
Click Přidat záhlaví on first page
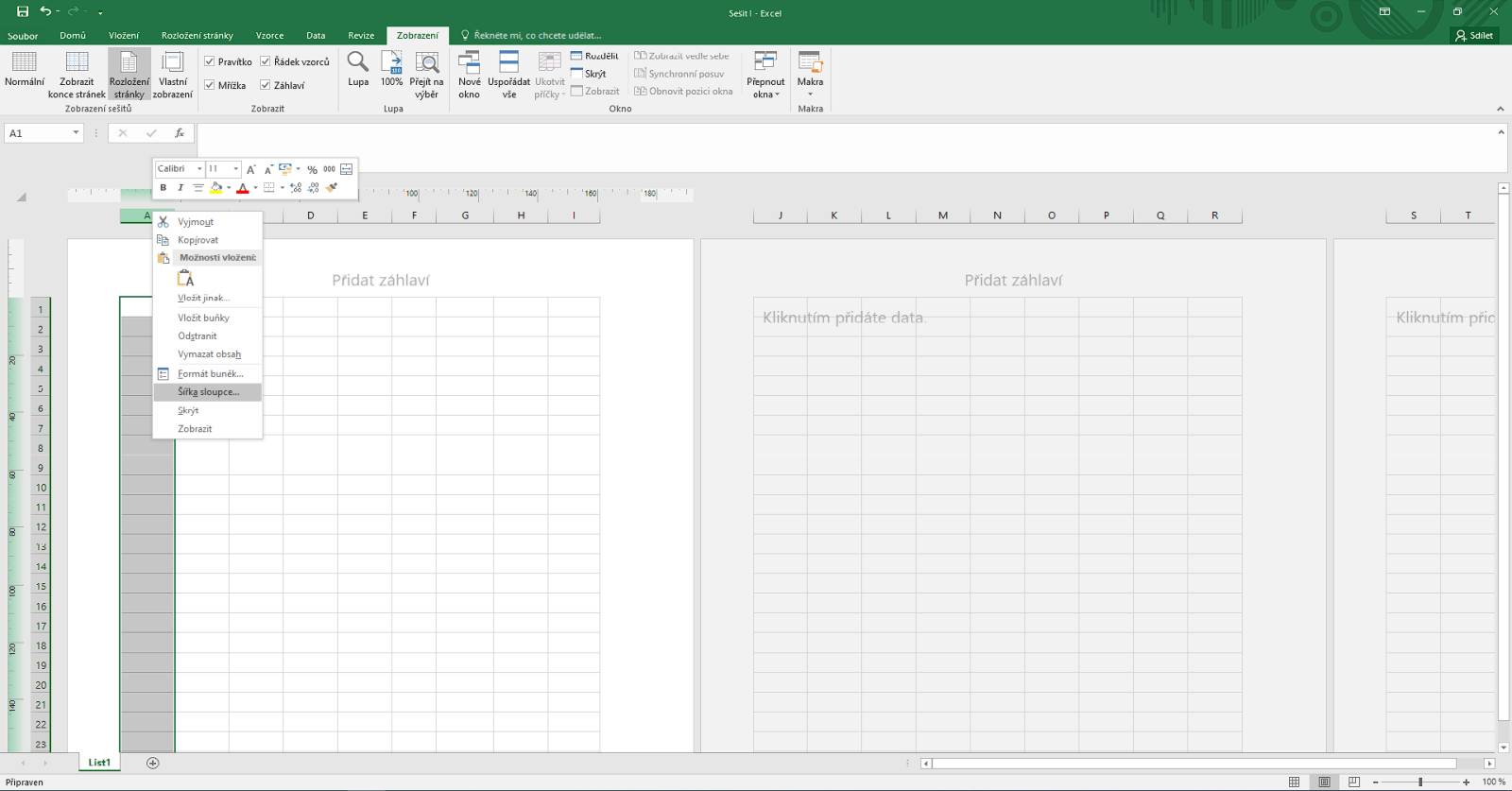point(381,280)
